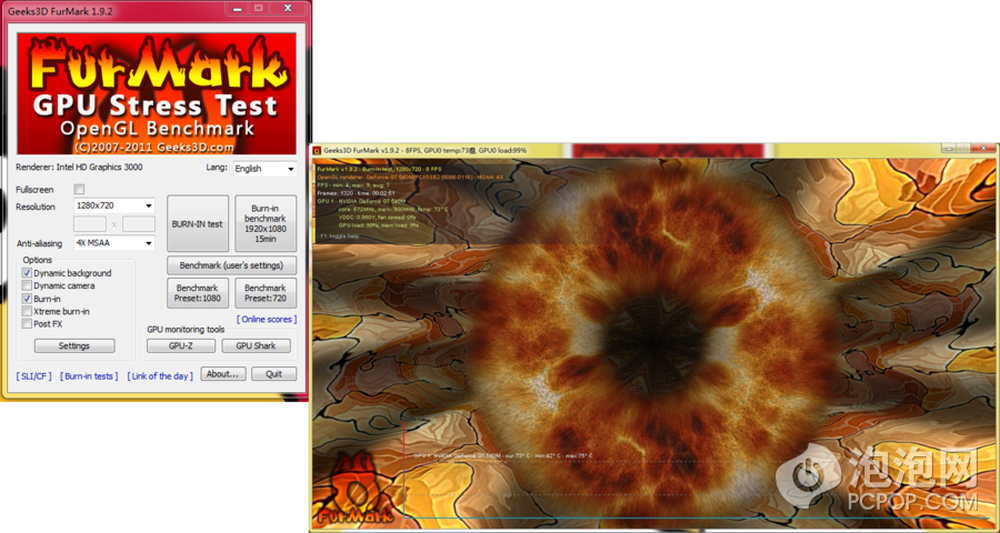Open the Settings button
Viewport: 1000px width, 533px height.
tap(75, 346)
